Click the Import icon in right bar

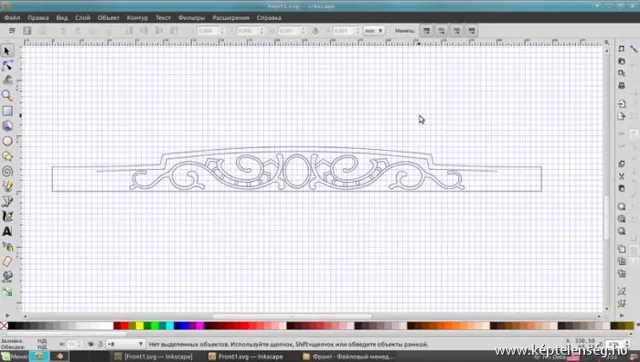pos(621,104)
